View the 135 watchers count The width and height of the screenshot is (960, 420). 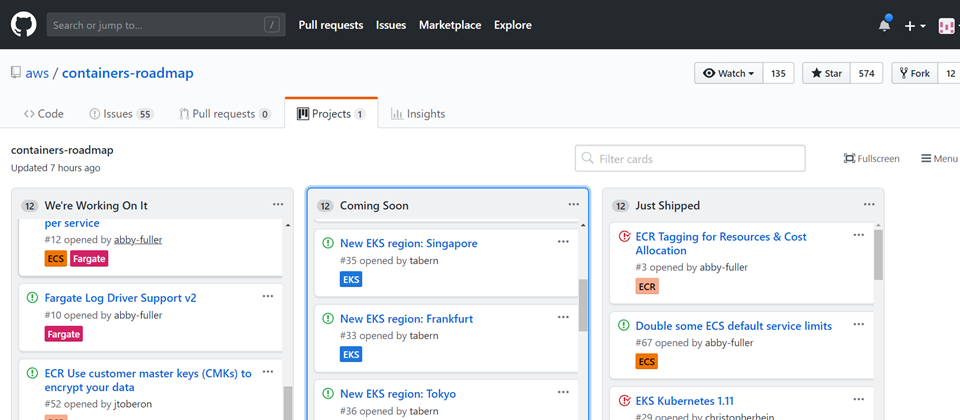pyautogui.click(x=778, y=73)
